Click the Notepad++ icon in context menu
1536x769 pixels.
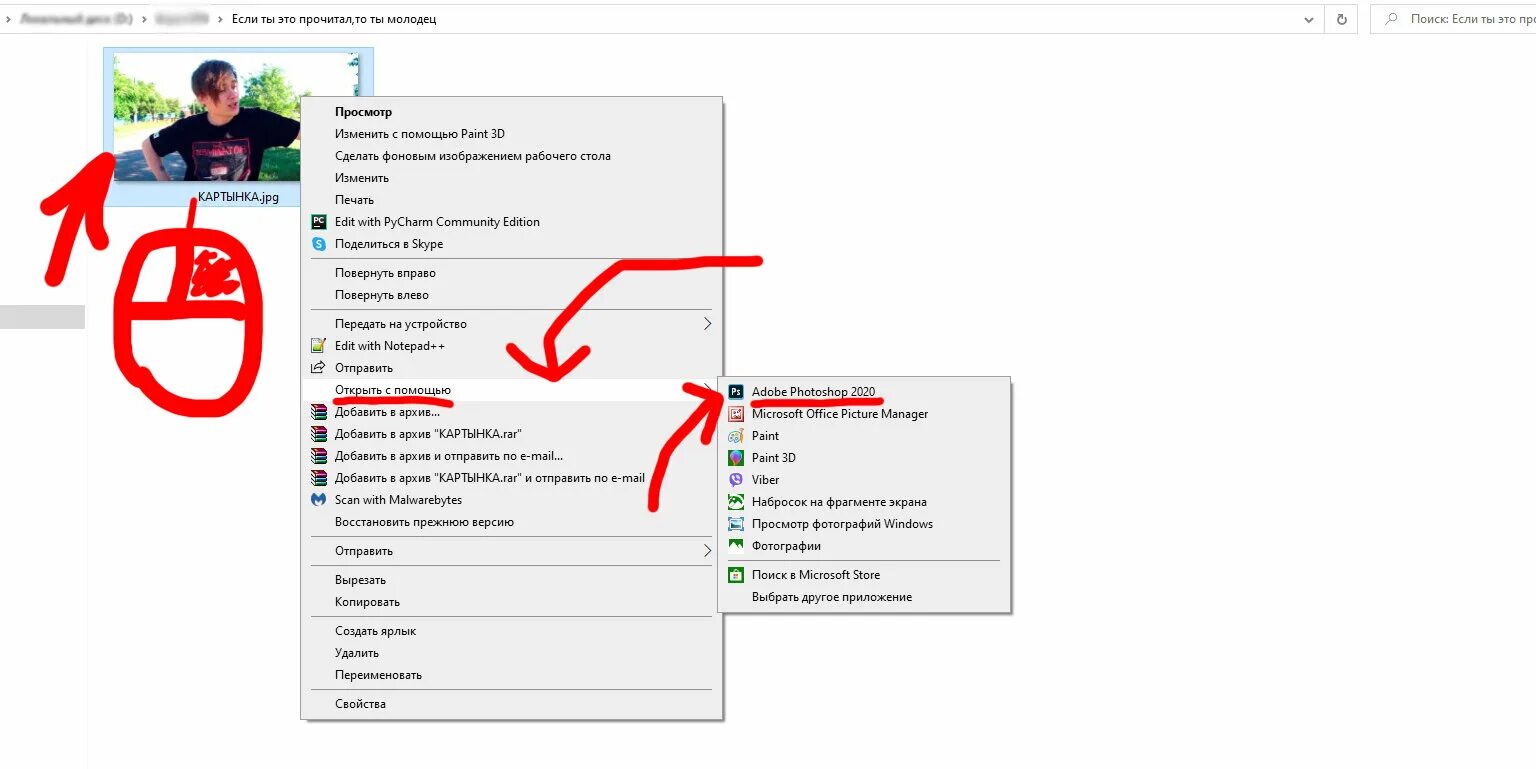coord(319,346)
